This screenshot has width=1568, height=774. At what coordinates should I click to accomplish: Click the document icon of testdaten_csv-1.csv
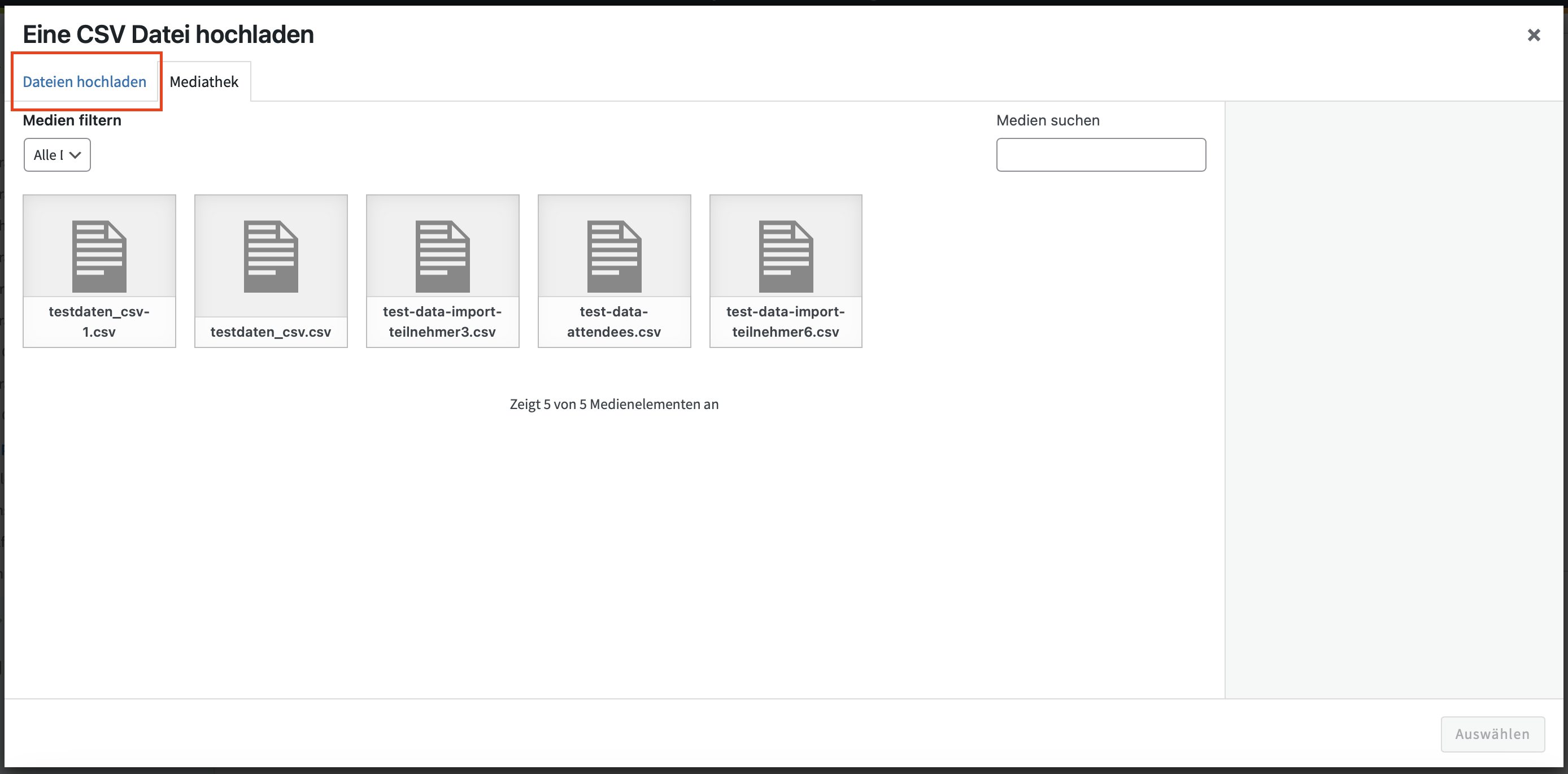pos(99,256)
